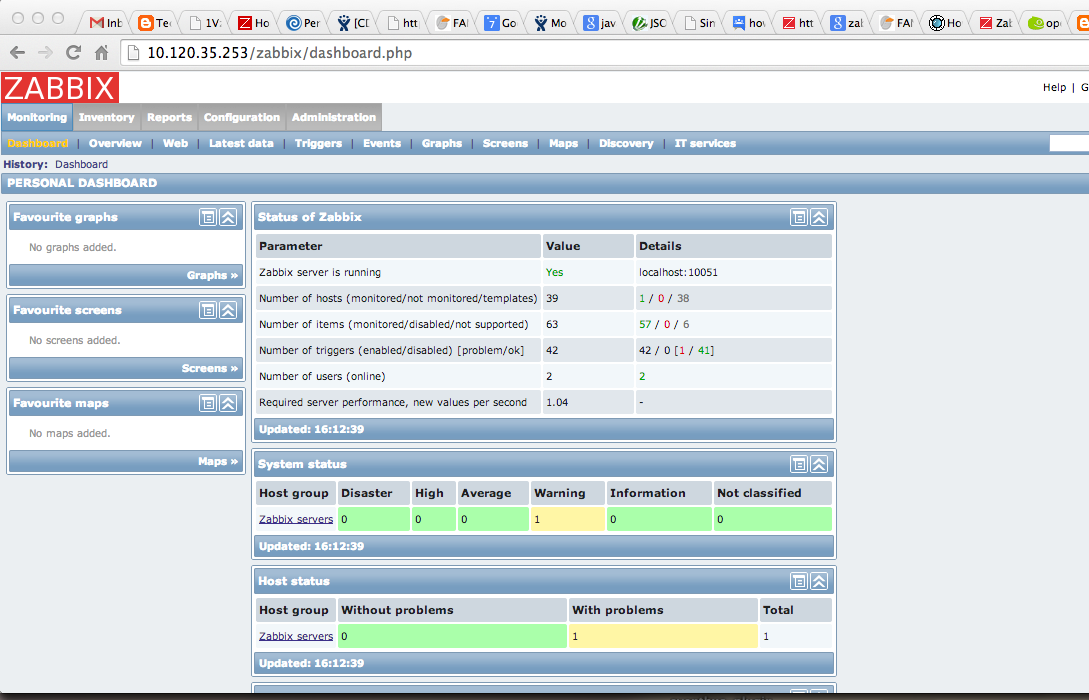This screenshot has width=1089, height=700.
Task: Click the 'Yes' server running value
Action: 554,272
